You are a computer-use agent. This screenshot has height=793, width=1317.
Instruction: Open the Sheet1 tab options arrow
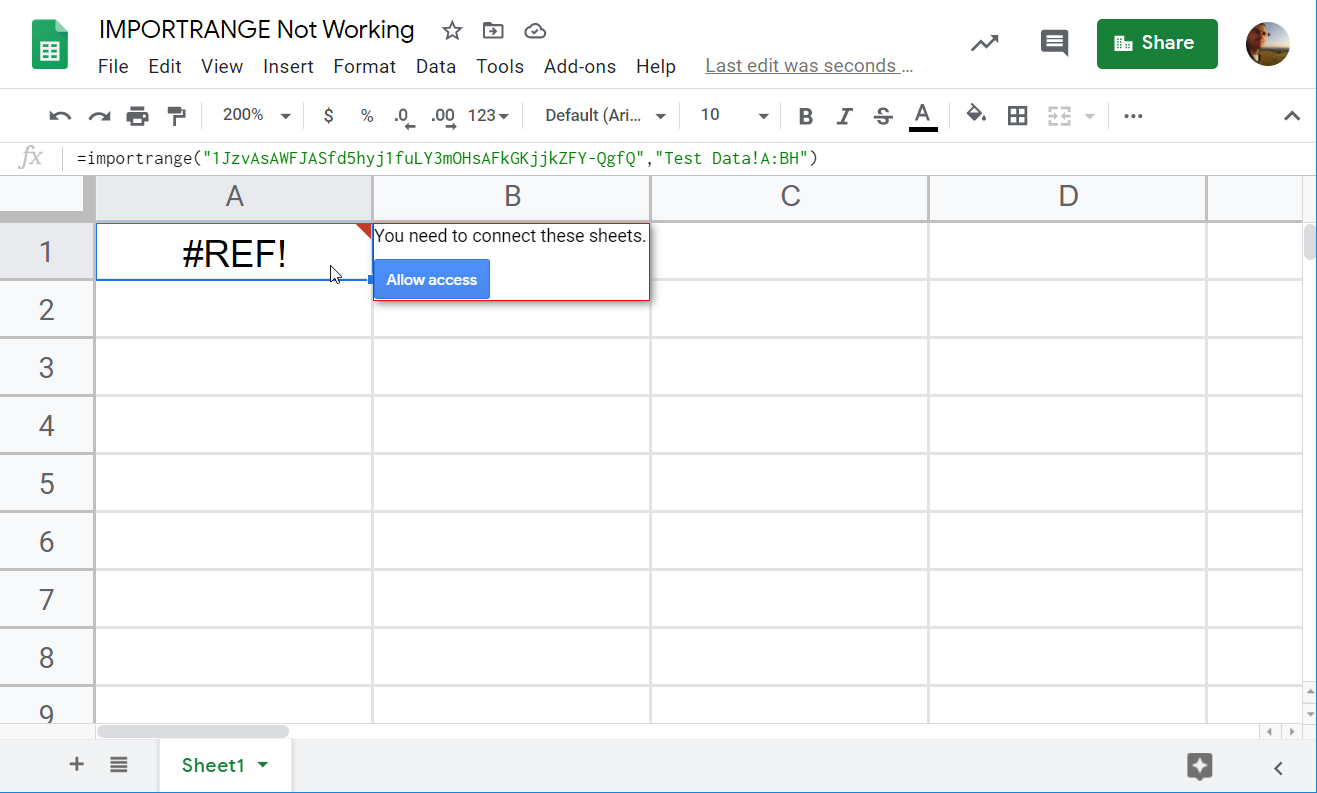tap(263, 765)
